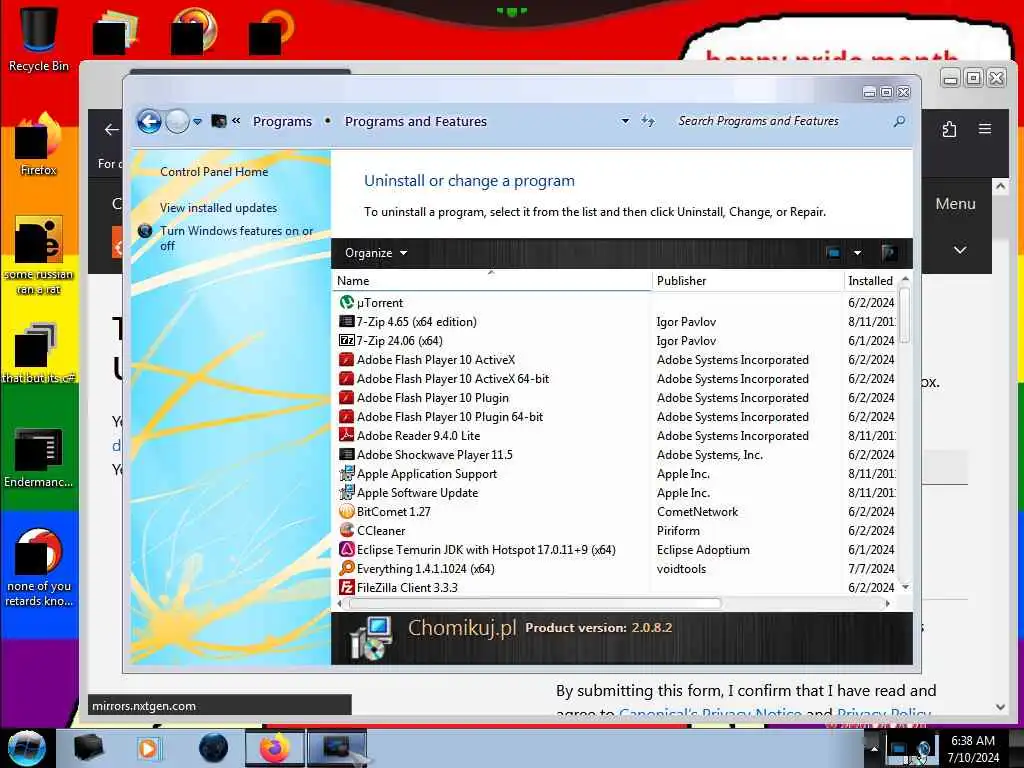
Task: Open the media player taskbar icon
Action: (148, 748)
